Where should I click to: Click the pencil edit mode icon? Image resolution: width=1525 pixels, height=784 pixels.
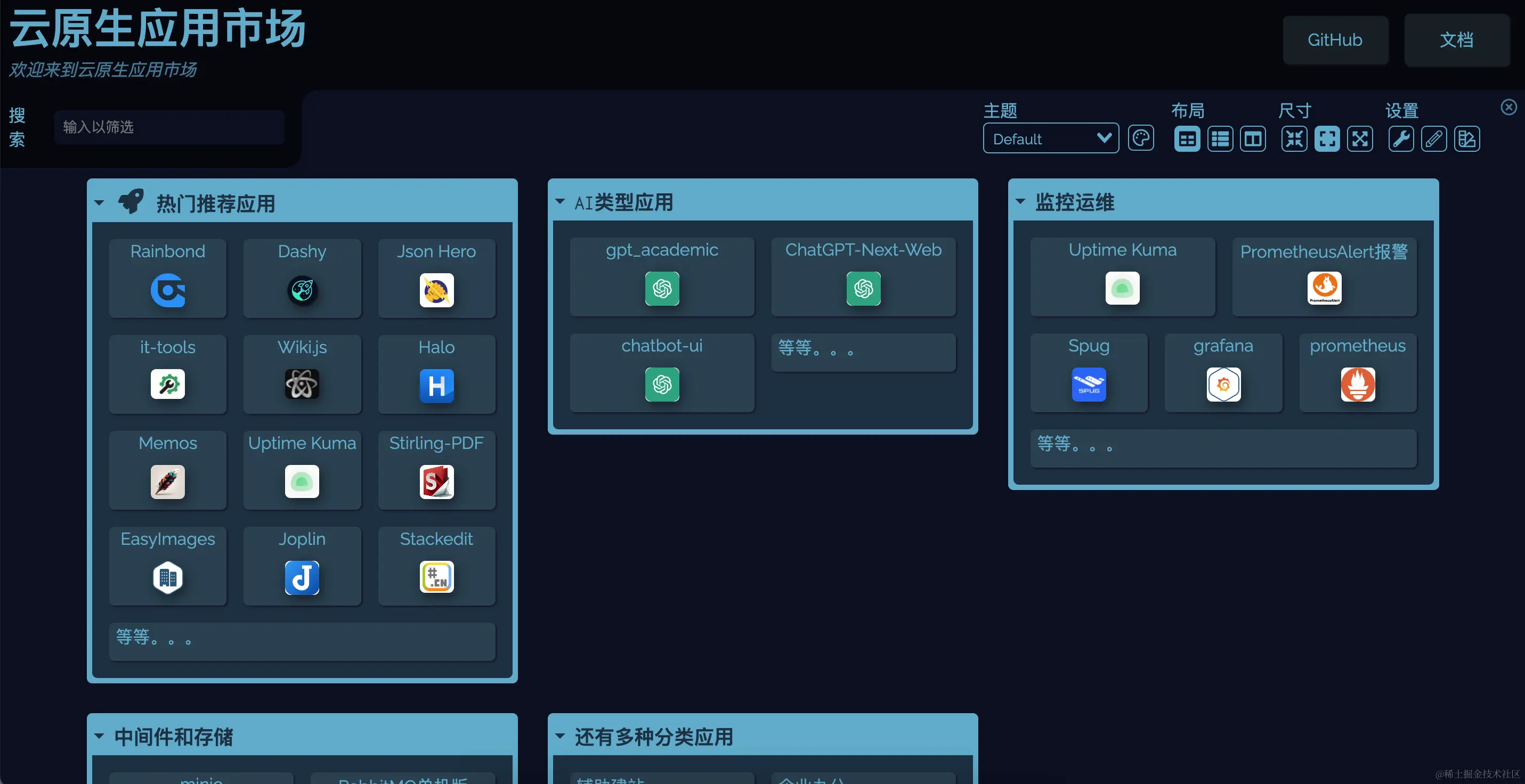click(x=1434, y=139)
